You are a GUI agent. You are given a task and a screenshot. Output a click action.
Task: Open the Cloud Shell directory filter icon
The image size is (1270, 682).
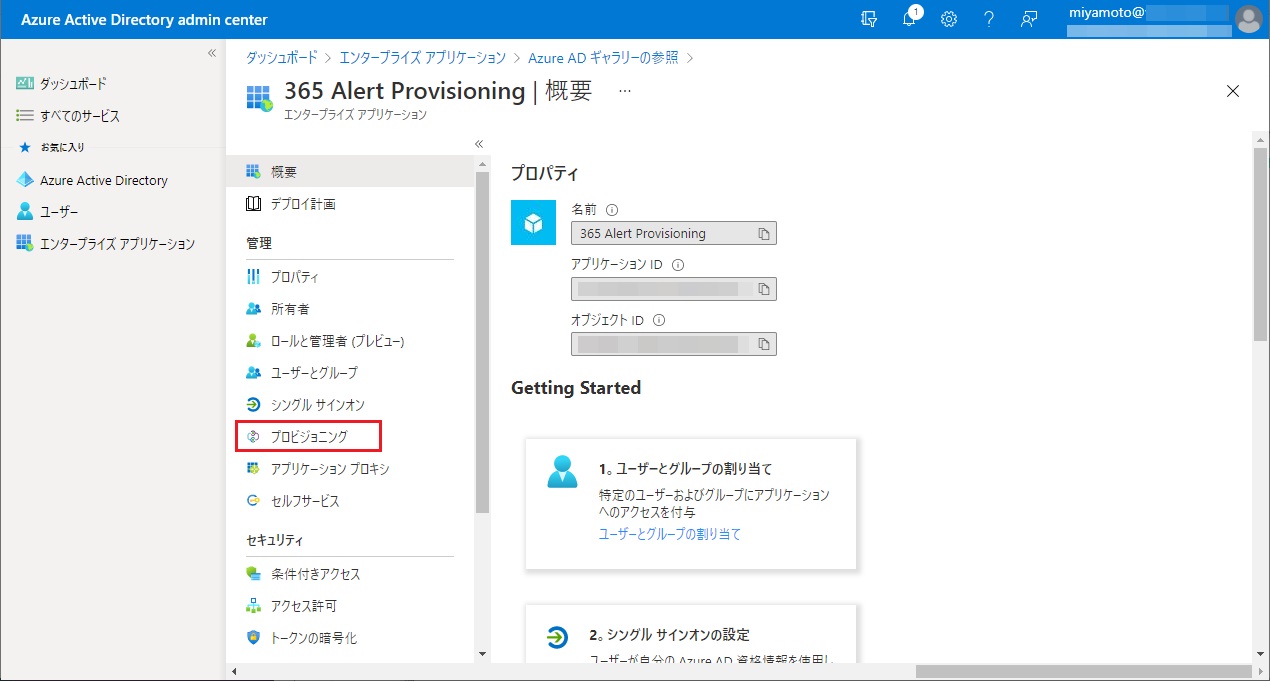869,20
